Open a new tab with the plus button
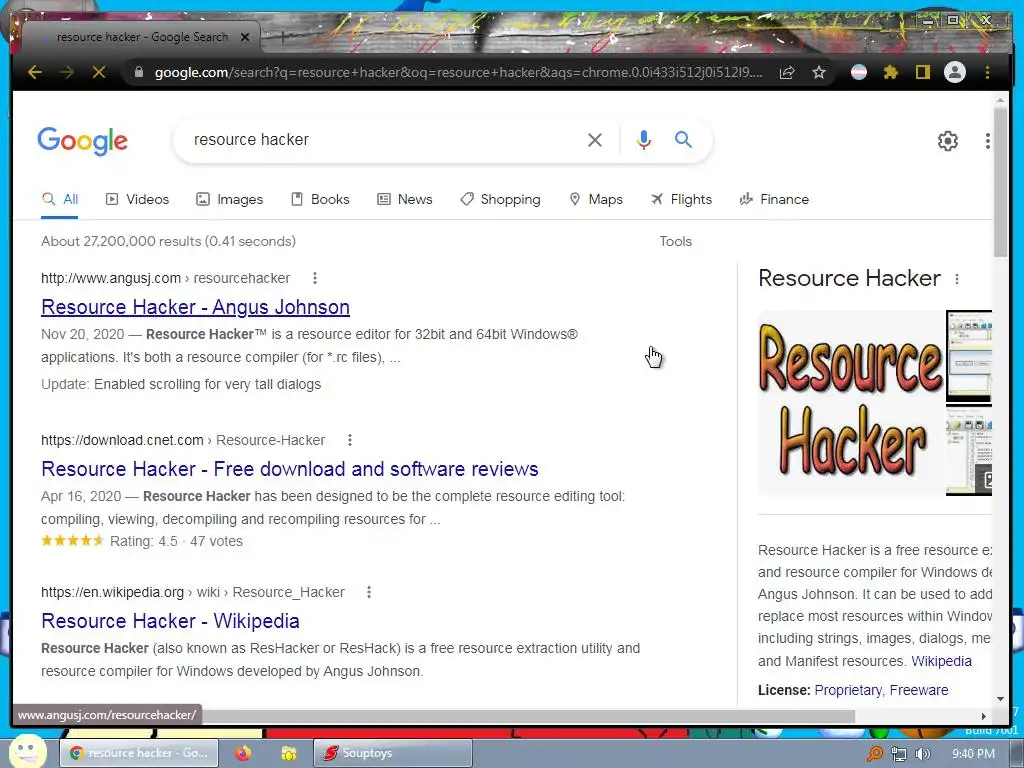1024x768 pixels. pyautogui.click(x=283, y=37)
